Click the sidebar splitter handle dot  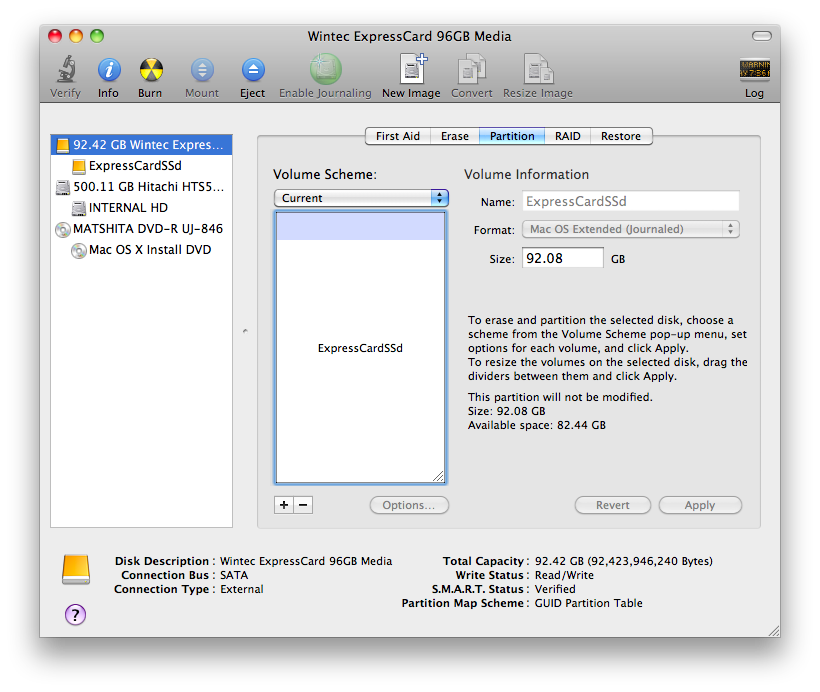tap(245, 331)
